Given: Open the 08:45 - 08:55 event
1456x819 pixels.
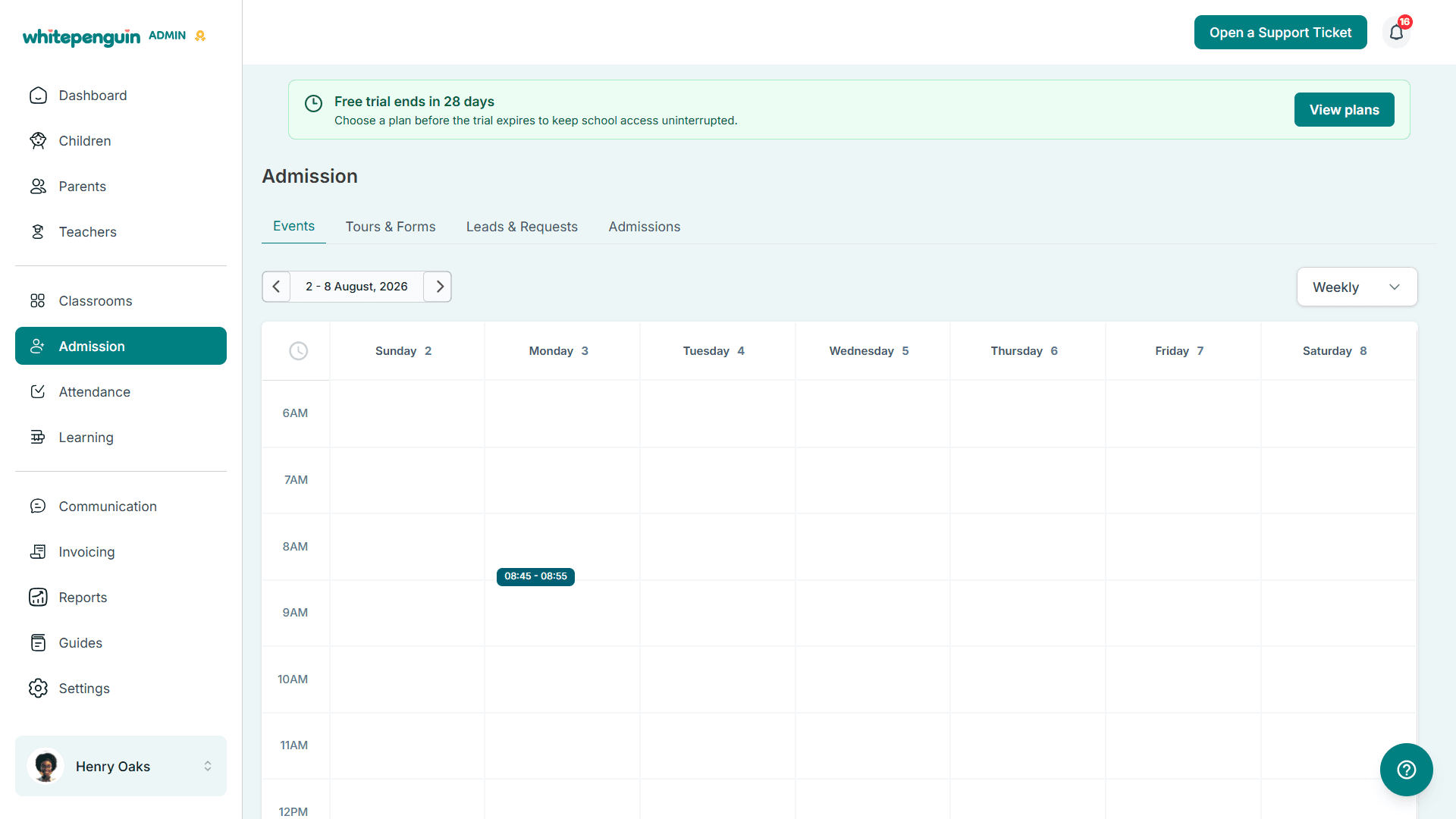Looking at the screenshot, I should pos(536,576).
